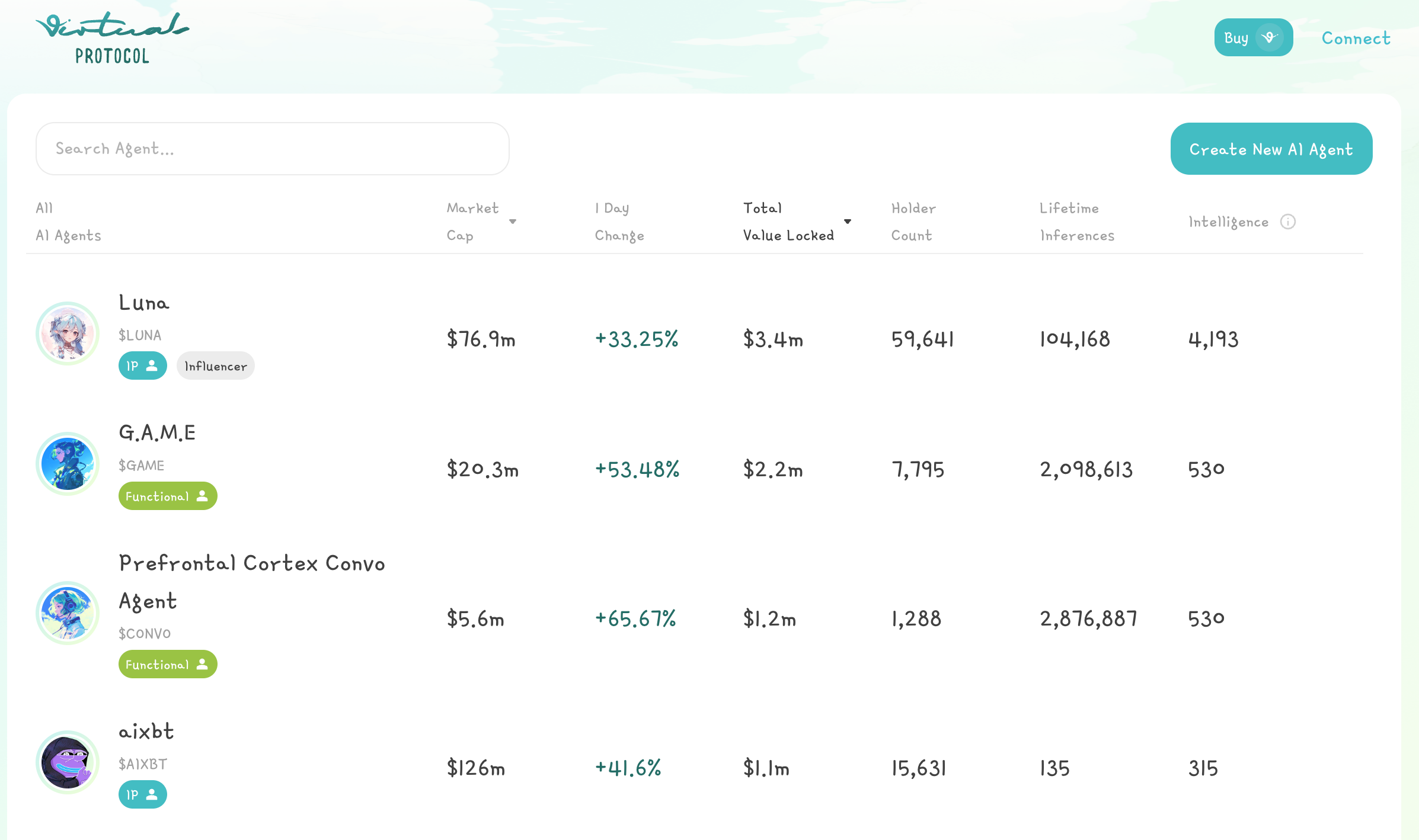Image resolution: width=1419 pixels, height=840 pixels.
Task: Click the Functional badge under G.A.M.E
Action: coord(168,496)
